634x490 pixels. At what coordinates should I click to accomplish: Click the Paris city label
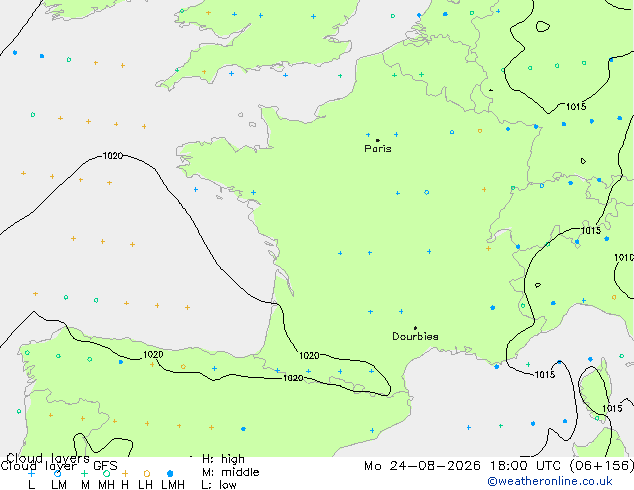coord(378,148)
